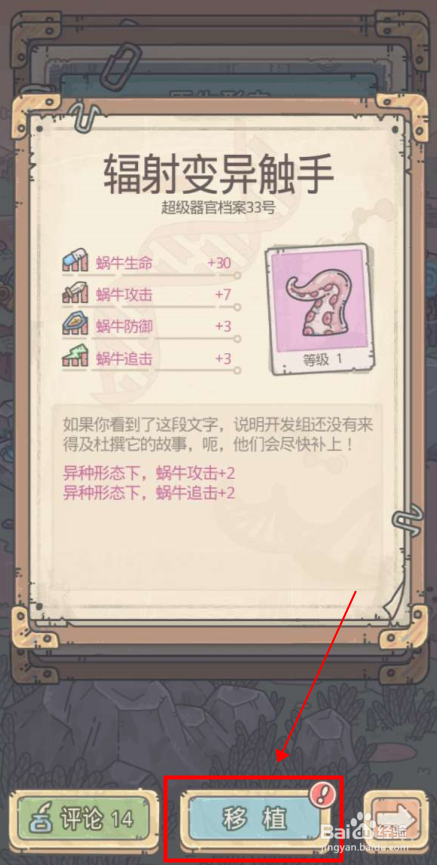This screenshot has height=865, width=437.
Task: Tap the 等级 1 level label
Action: 323,359
